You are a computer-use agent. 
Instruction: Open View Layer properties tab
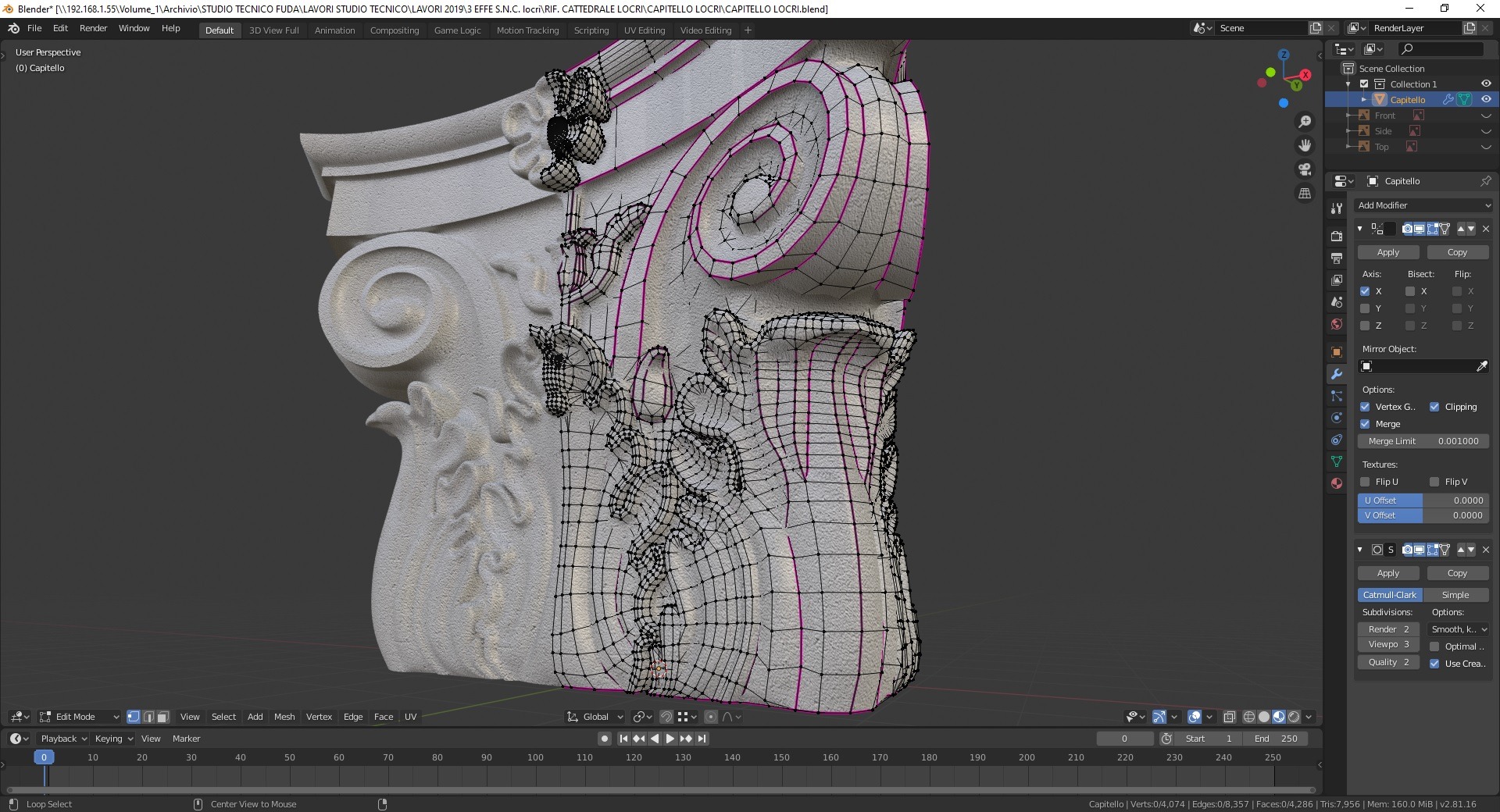coord(1337,280)
